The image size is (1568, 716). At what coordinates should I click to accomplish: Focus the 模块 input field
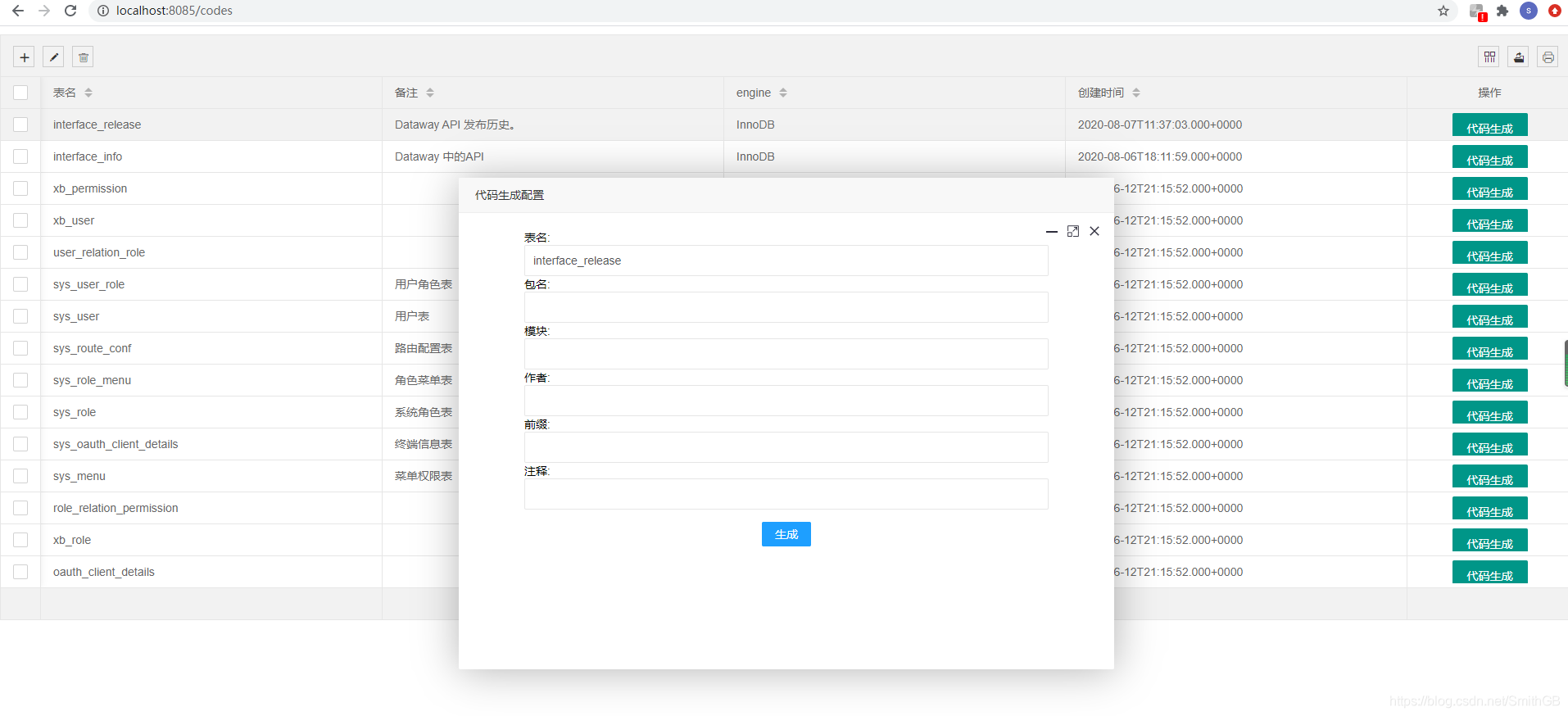click(x=786, y=354)
